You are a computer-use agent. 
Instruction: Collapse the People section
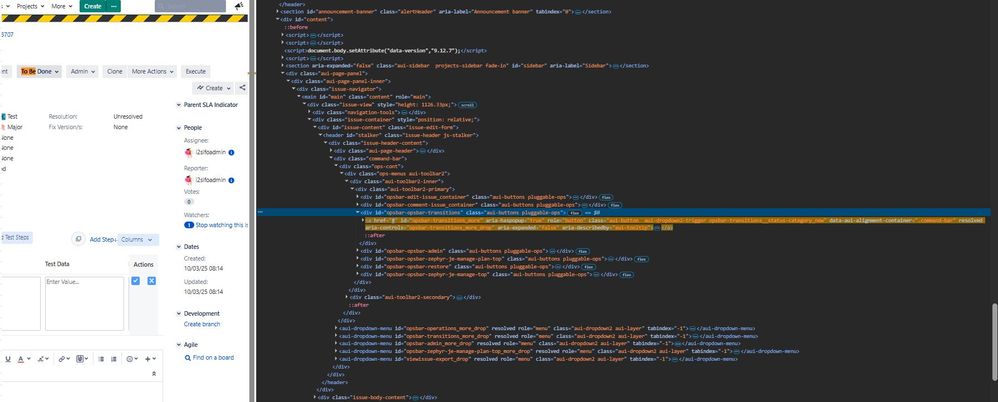(x=179, y=128)
